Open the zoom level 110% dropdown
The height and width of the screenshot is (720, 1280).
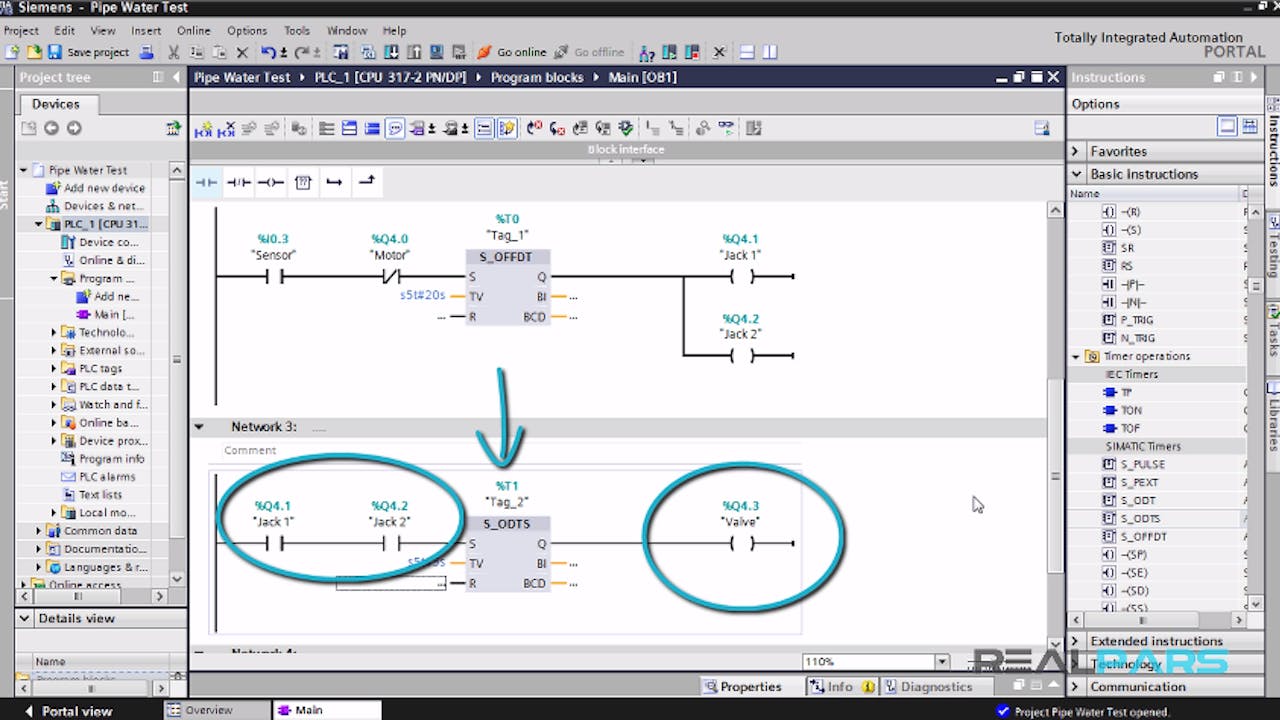click(941, 662)
